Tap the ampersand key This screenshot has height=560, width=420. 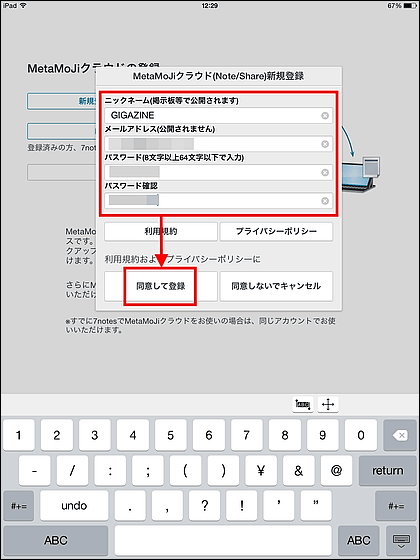[x=299, y=470]
